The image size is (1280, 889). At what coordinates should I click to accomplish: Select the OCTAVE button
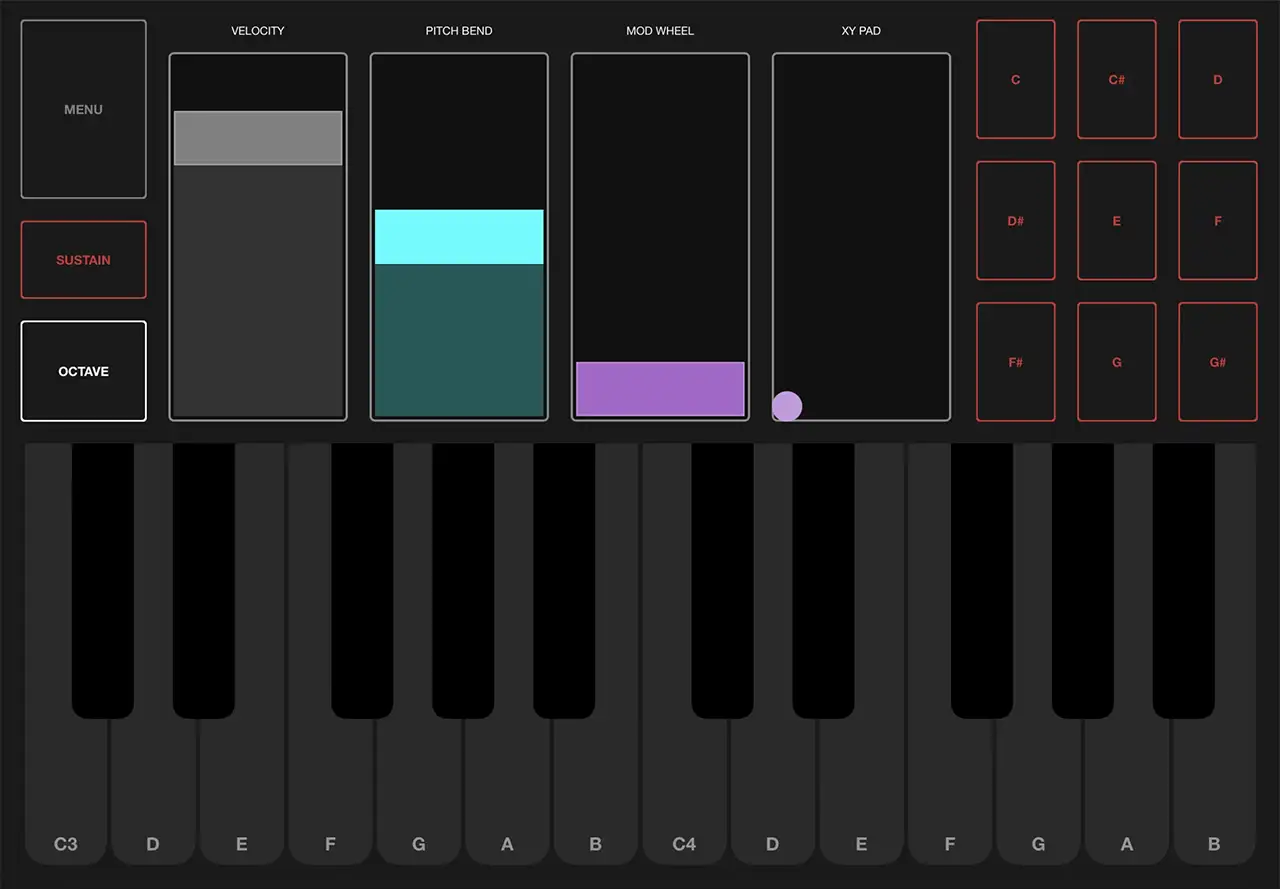coord(84,371)
